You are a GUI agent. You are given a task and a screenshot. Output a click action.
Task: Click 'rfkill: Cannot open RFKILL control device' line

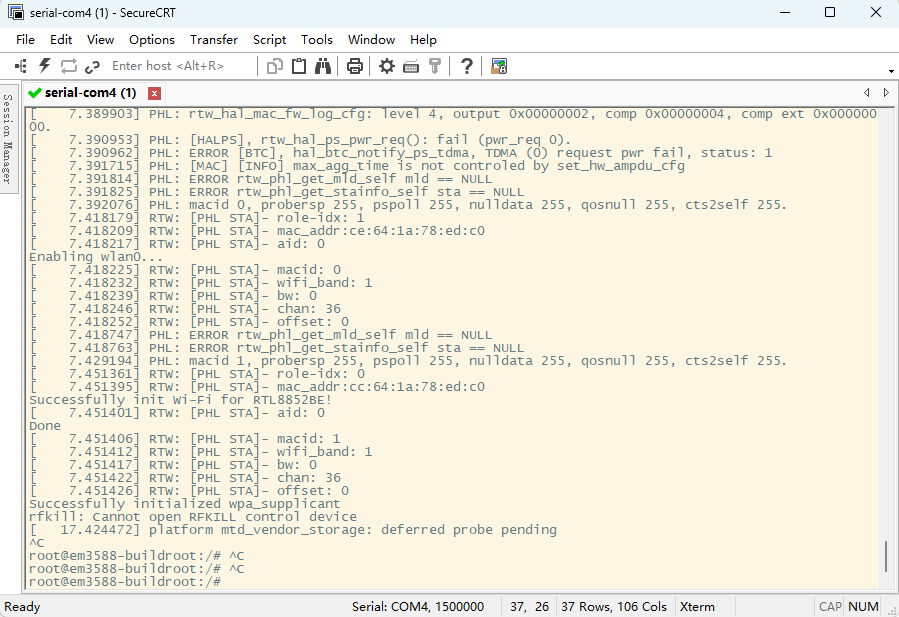(x=193, y=517)
